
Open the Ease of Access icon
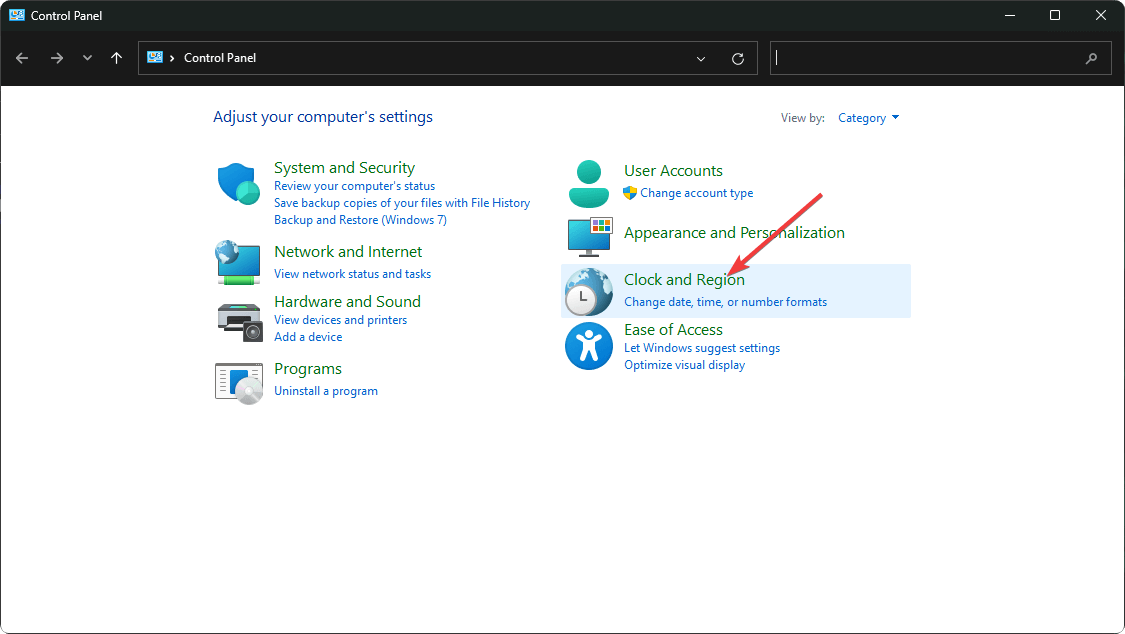pyautogui.click(x=588, y=347)
